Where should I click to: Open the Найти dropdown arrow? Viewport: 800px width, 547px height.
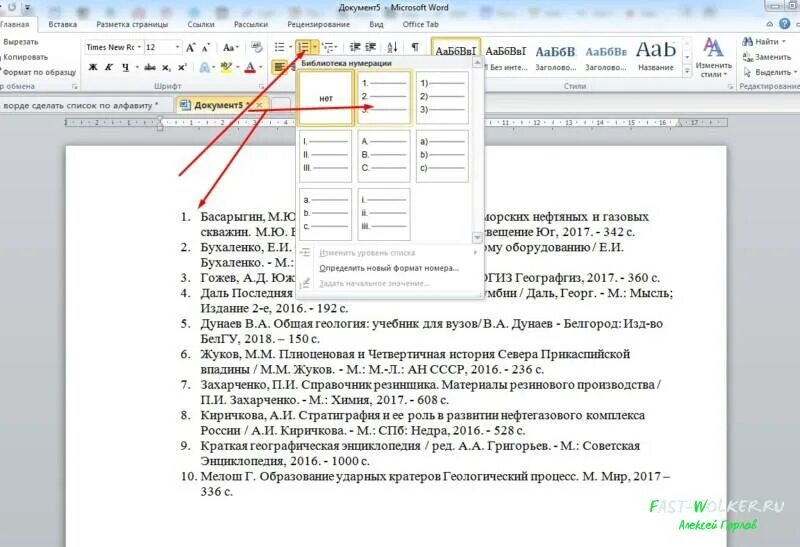[x=784, y=42]
